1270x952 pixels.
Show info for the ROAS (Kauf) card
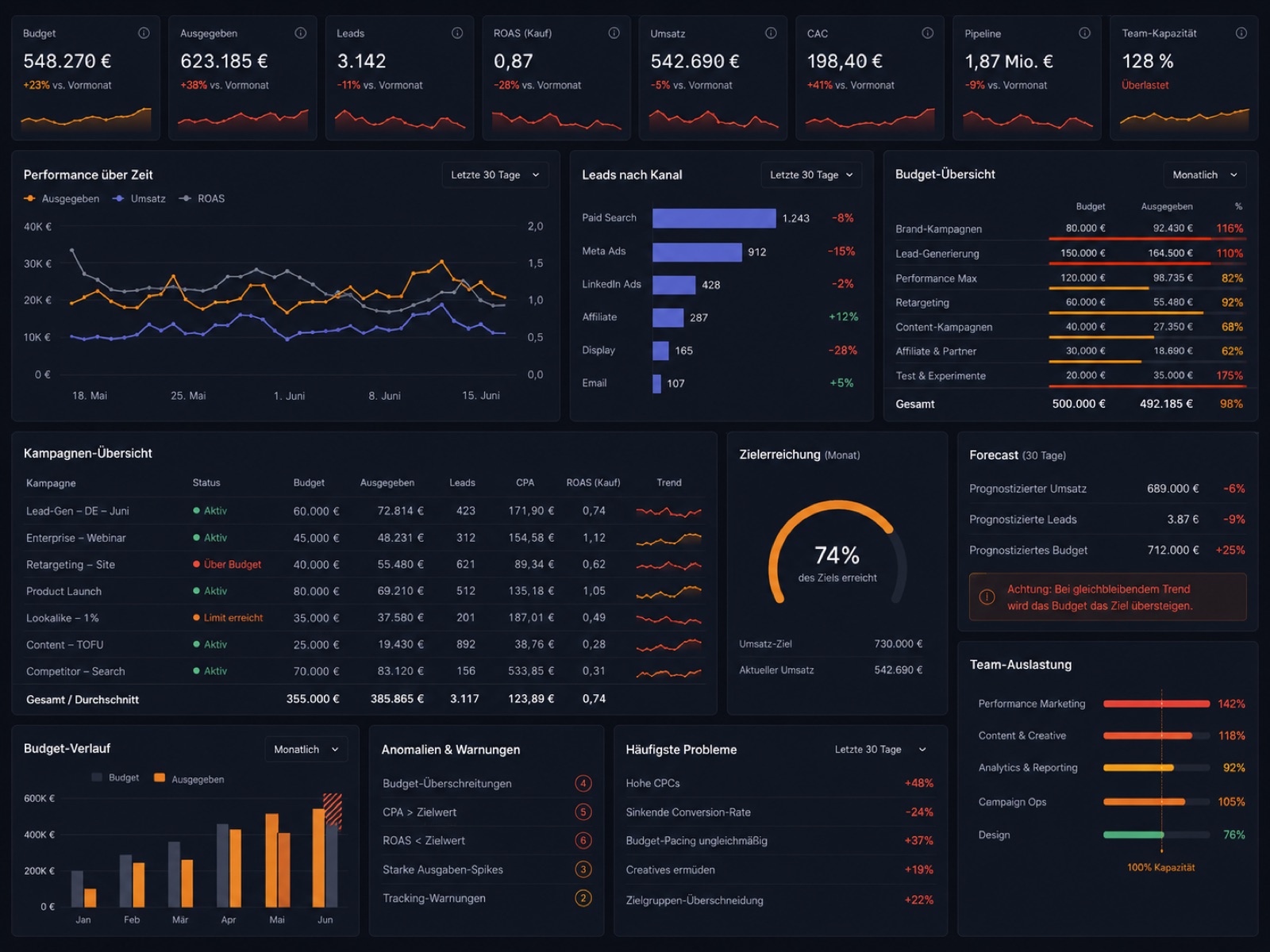[x=614, y=33]
